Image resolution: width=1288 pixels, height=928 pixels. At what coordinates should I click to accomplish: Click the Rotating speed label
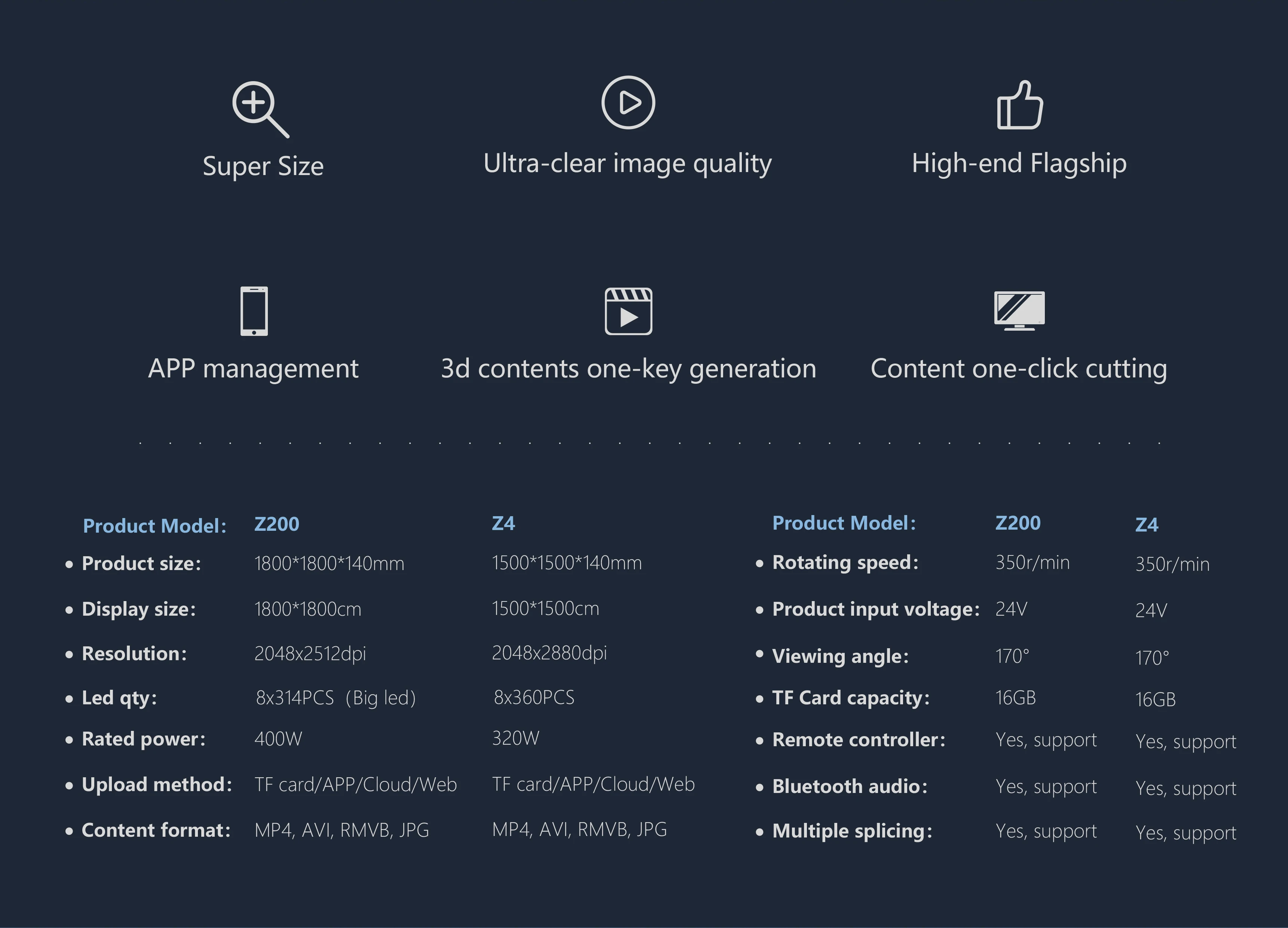point(845,562)
